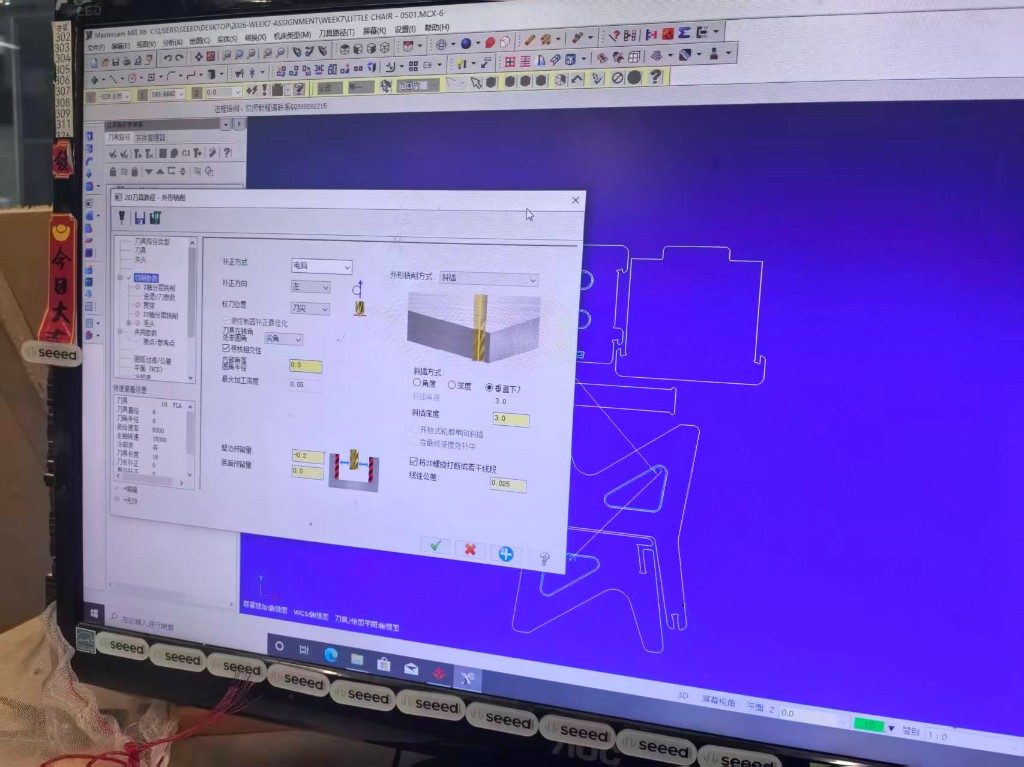Open the 外形铣削方式 dropdown showing 斜插
1024x767 pixels.
coord(488,278)
